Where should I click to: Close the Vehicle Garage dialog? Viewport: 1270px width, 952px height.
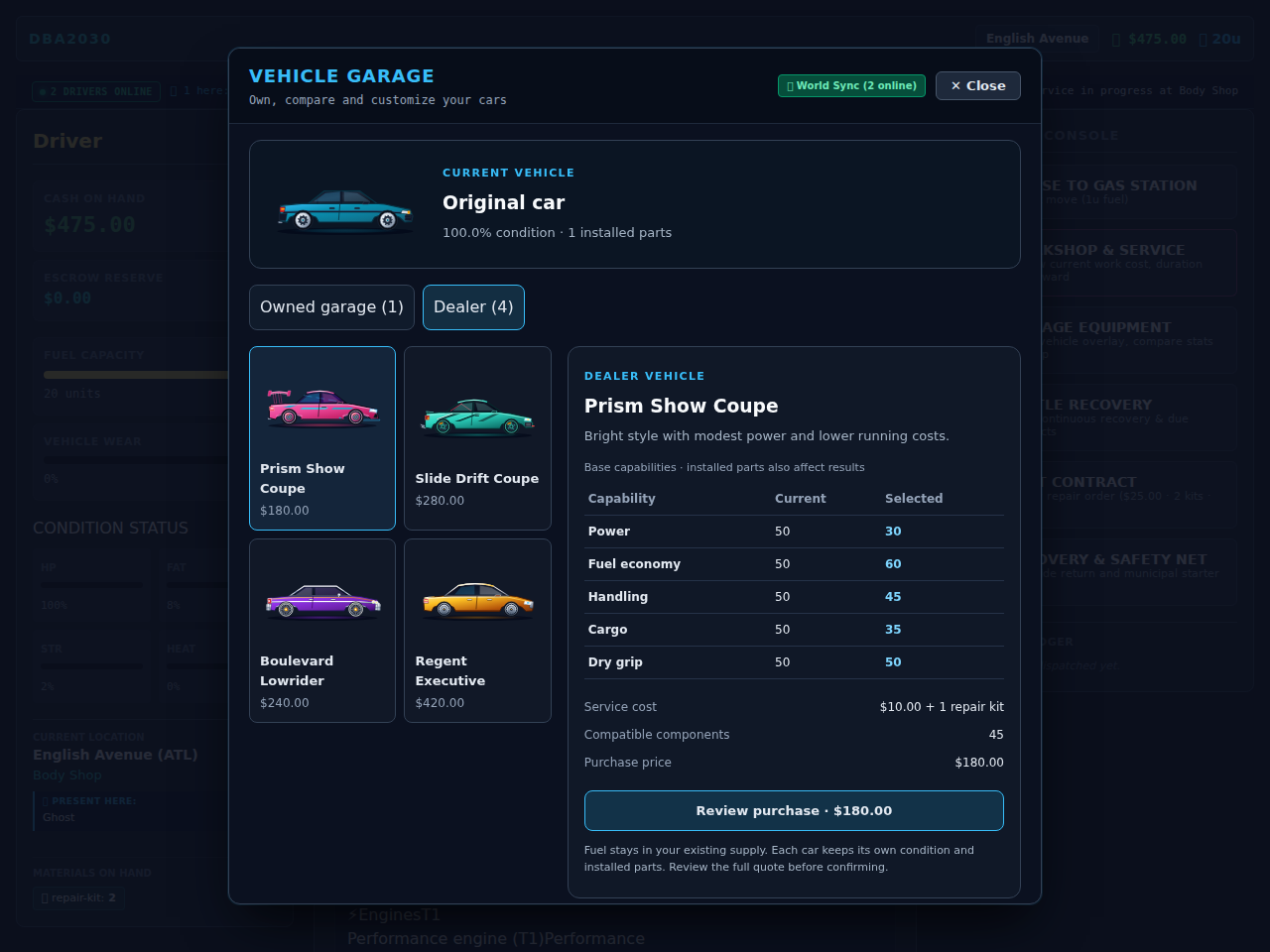tap(977, 86)
